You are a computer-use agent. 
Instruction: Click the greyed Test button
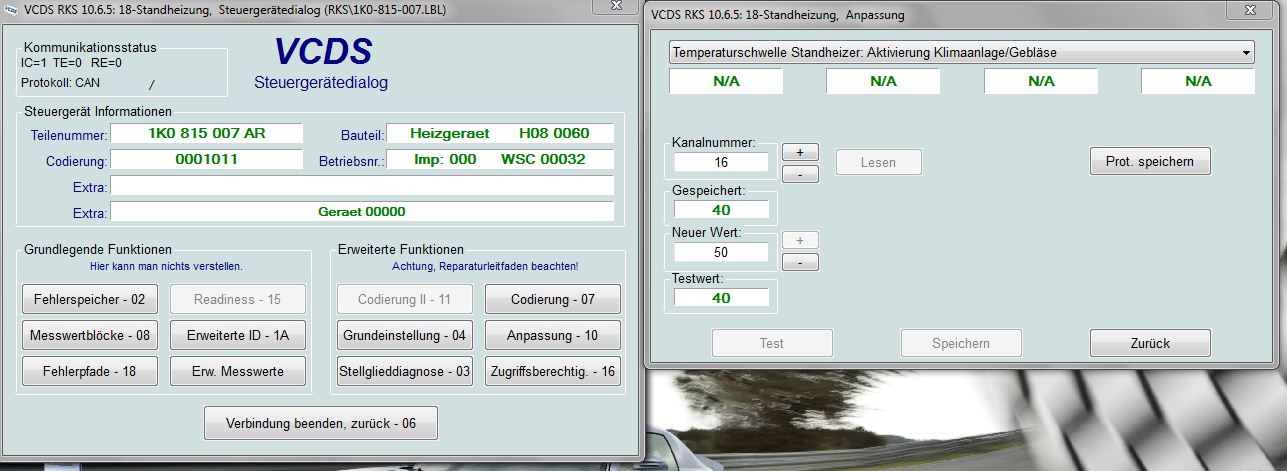pos(771,343)
